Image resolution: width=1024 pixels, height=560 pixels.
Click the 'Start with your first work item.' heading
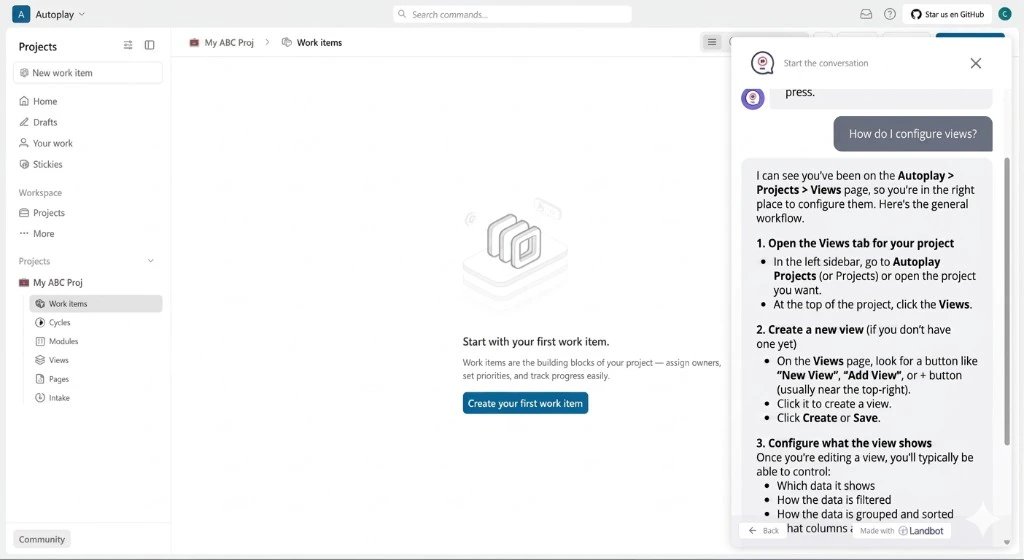click(536, 341)
